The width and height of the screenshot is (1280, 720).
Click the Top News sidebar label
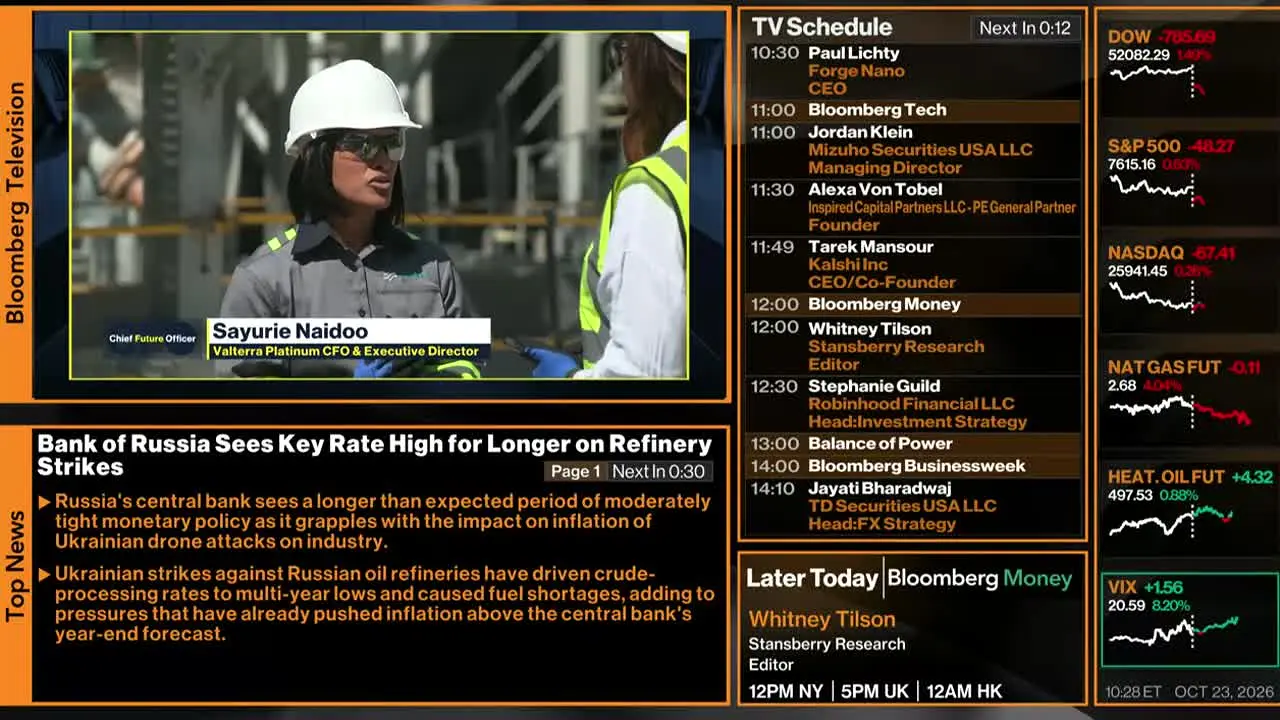click(15, 565)
